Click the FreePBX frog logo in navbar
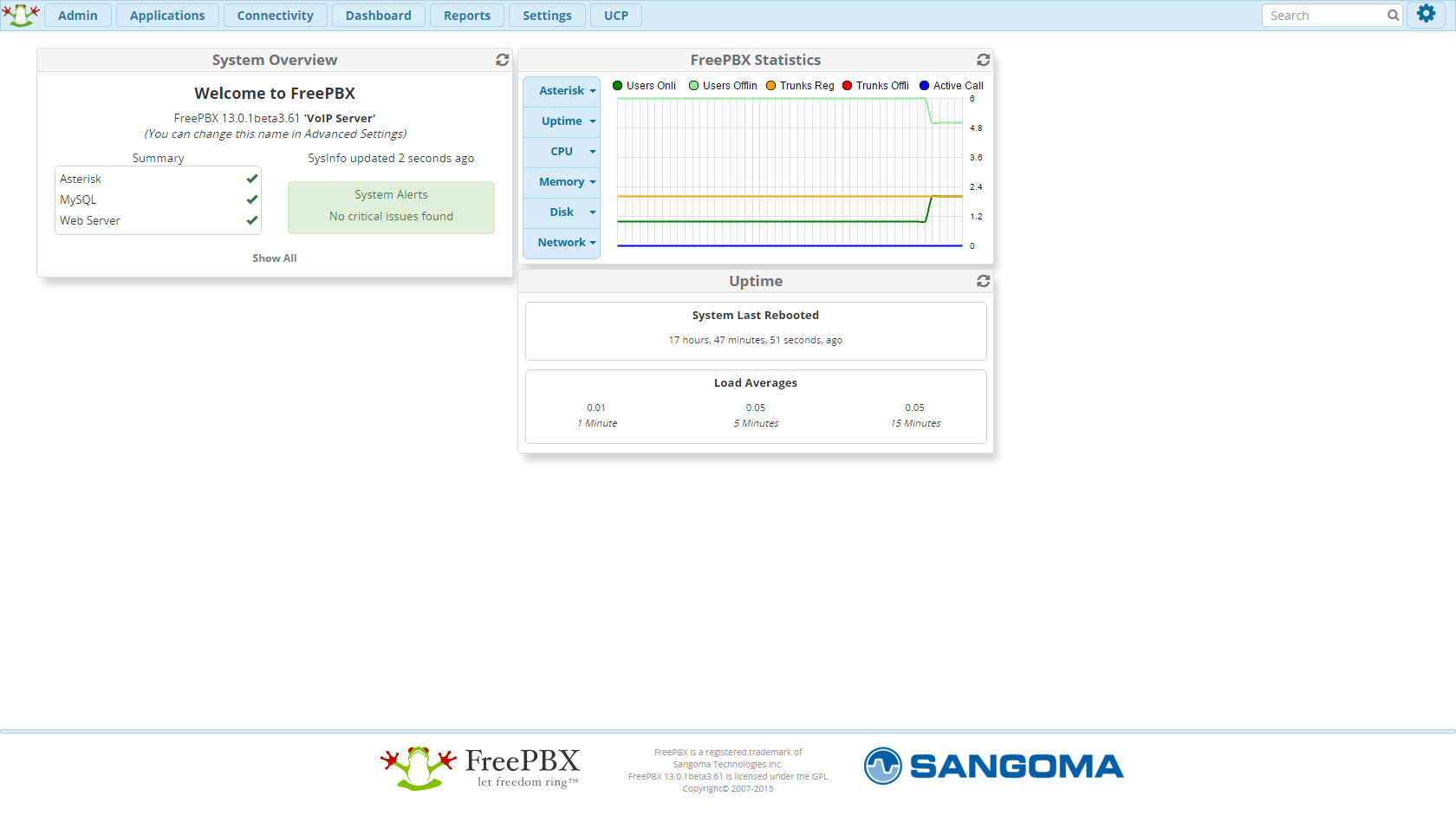The width and height of the screenshot is (1456, 816). pyautogui.click(x=21, y=15)
